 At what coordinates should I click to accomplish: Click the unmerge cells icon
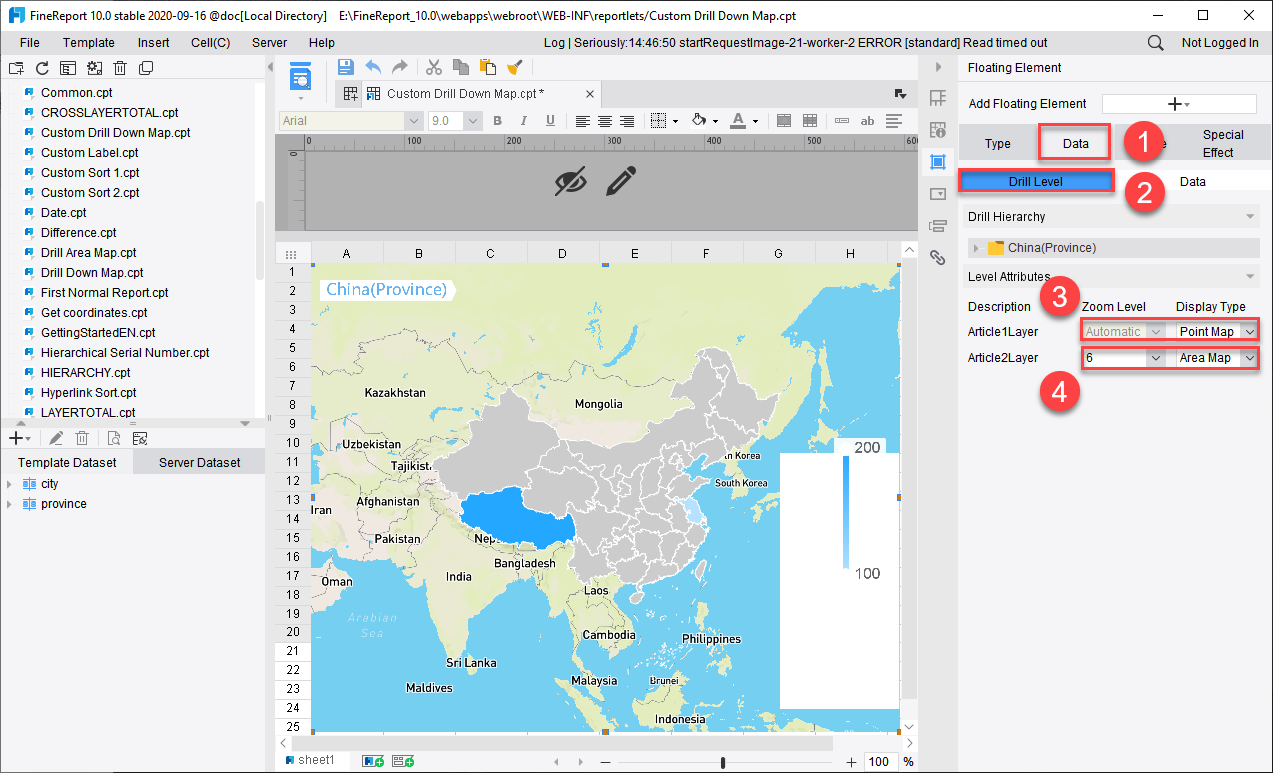click(x=810, y=121)
